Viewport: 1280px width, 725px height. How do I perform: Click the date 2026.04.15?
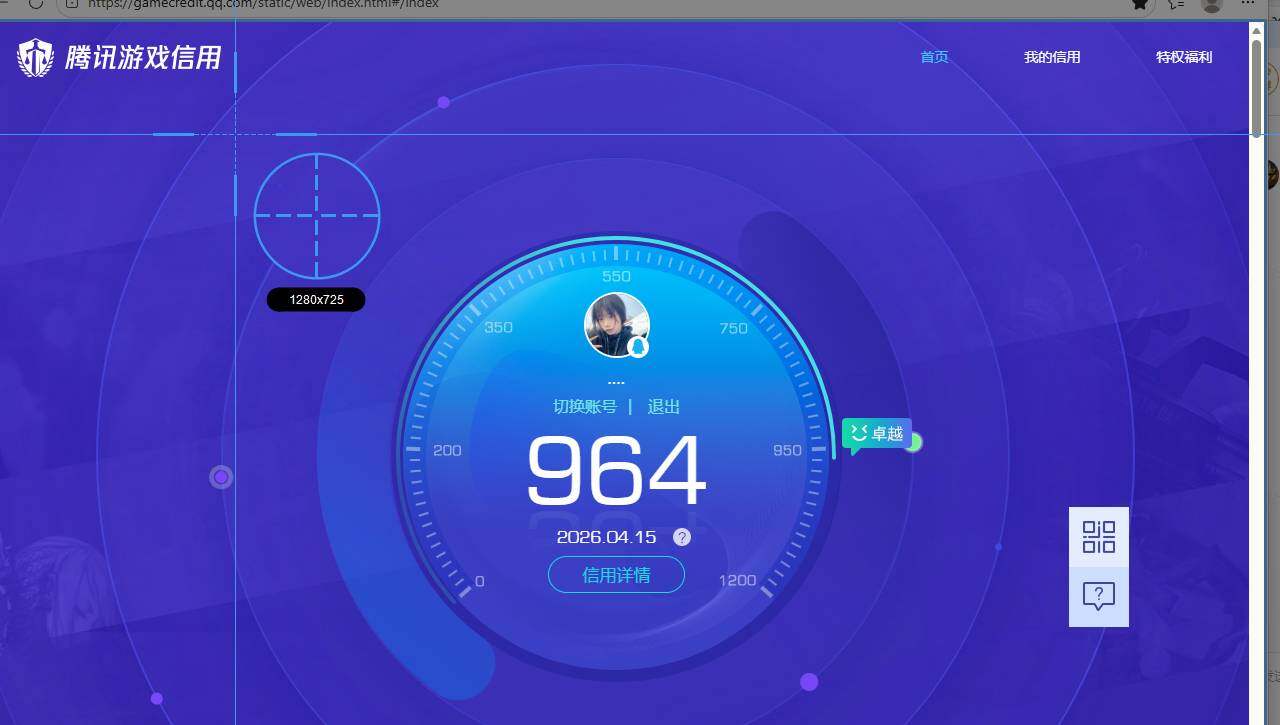606,537
